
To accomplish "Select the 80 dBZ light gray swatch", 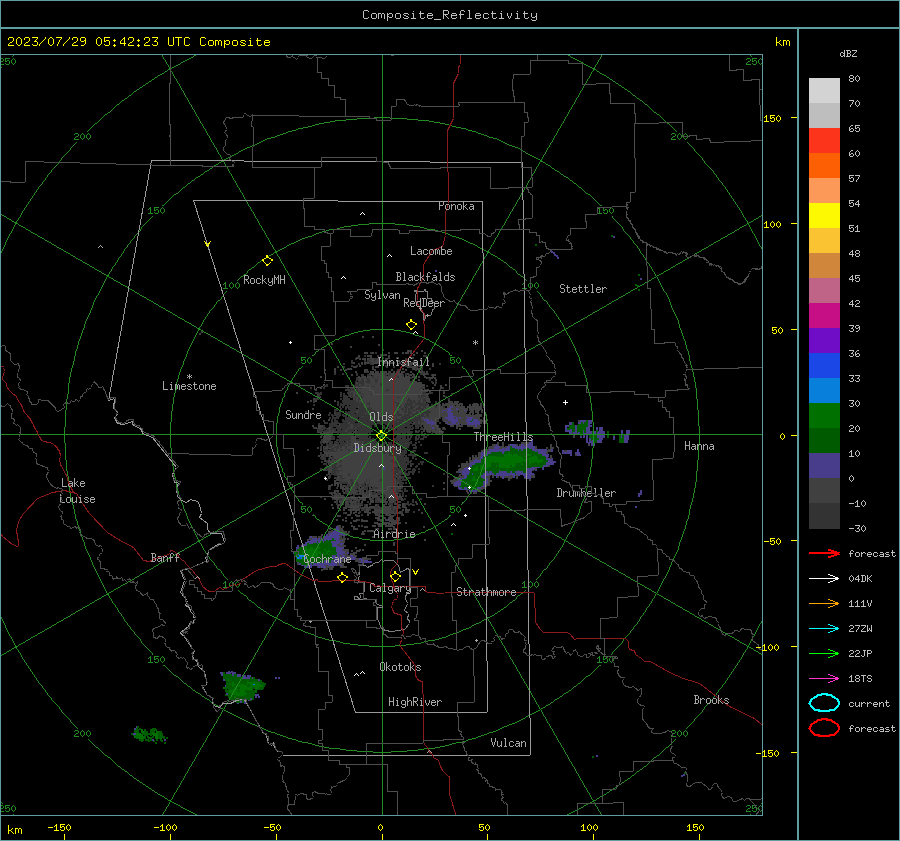I will click(824, 91).
